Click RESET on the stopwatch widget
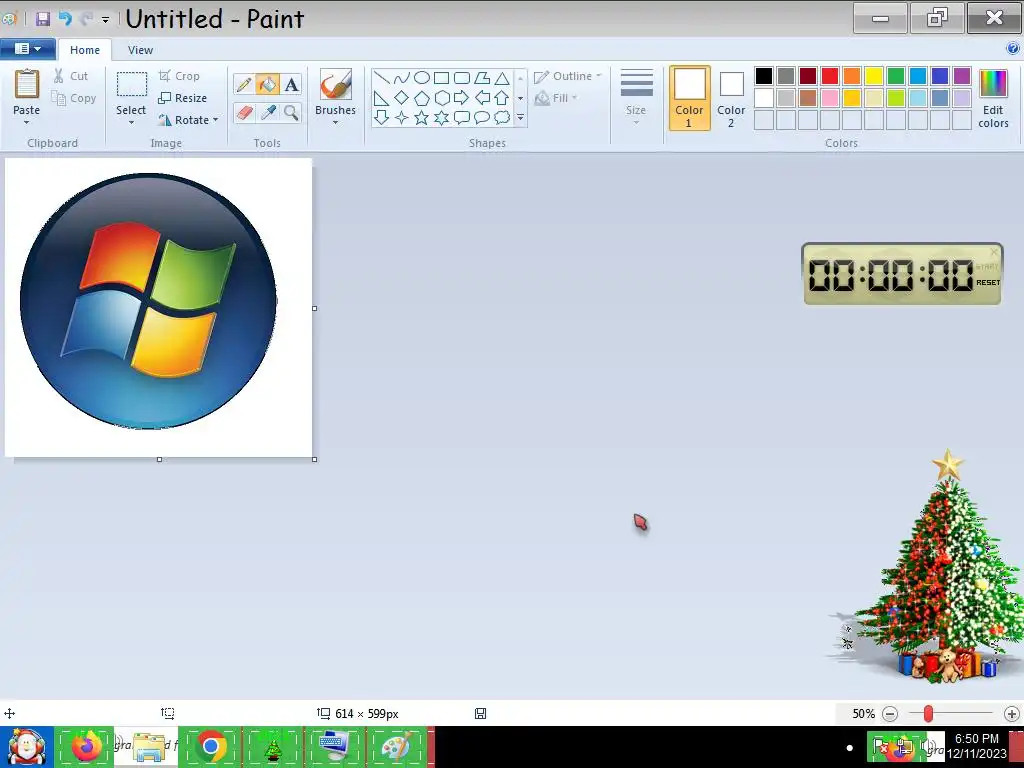The height and width of the screenshot is (768, 1024). 988,283
